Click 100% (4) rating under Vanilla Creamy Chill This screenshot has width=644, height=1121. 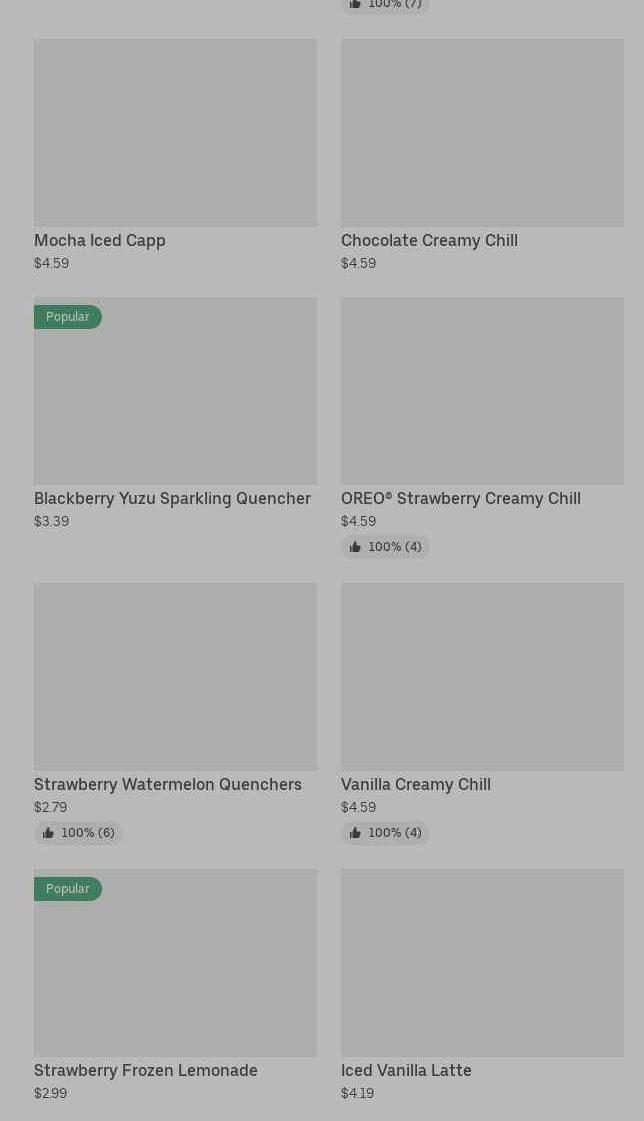click(x=395, y=833)
